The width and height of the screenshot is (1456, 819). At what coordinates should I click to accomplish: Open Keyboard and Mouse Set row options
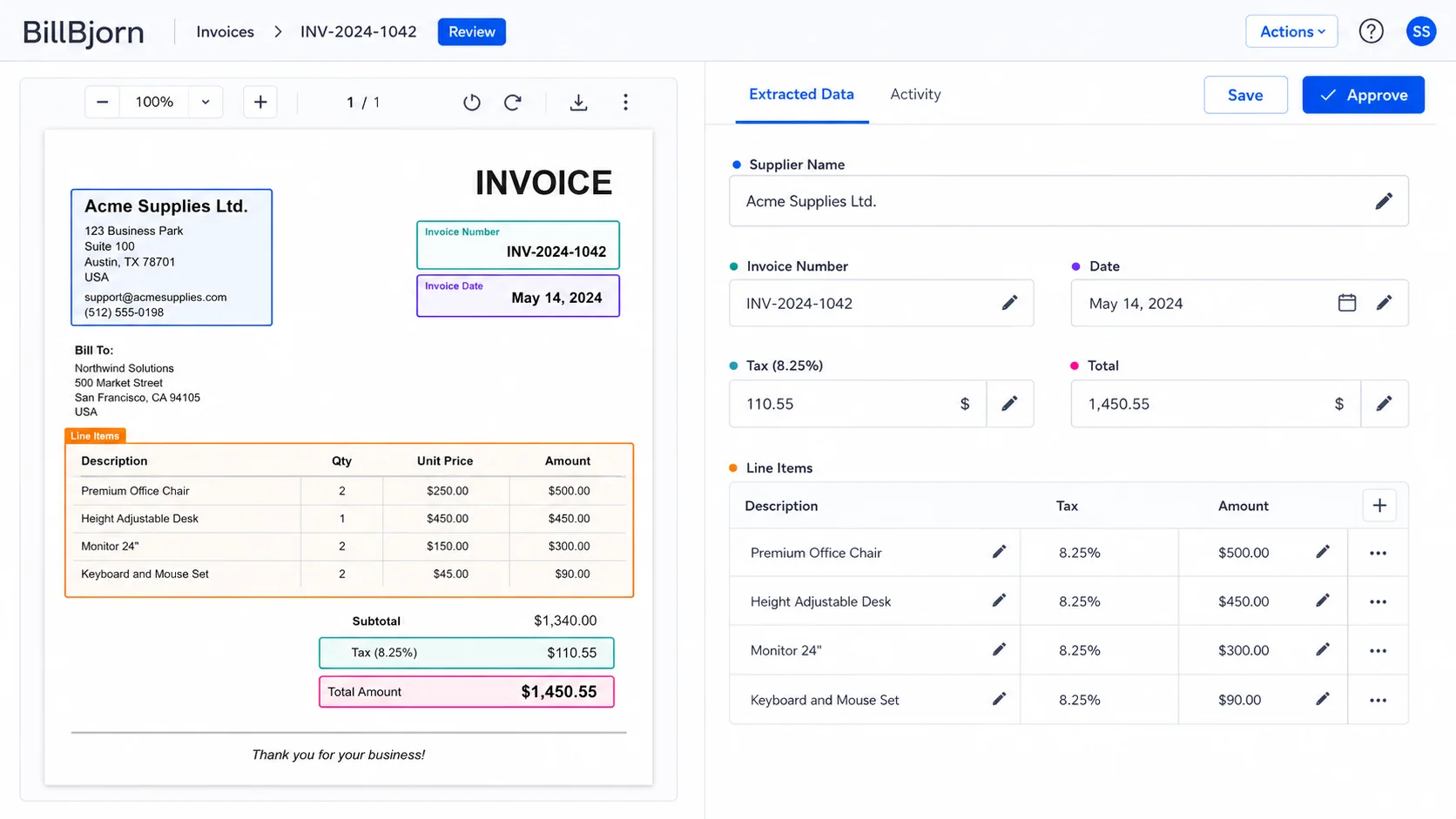[x=1378, y=700]
